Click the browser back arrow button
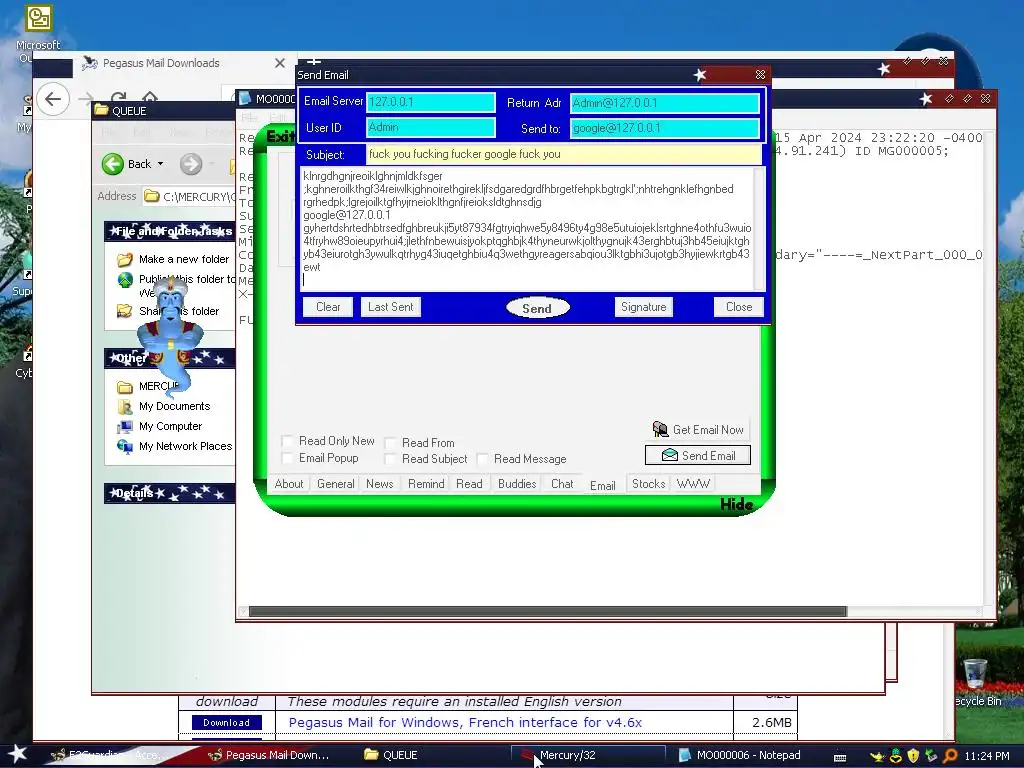The image size is (1024, 768). 53,99
